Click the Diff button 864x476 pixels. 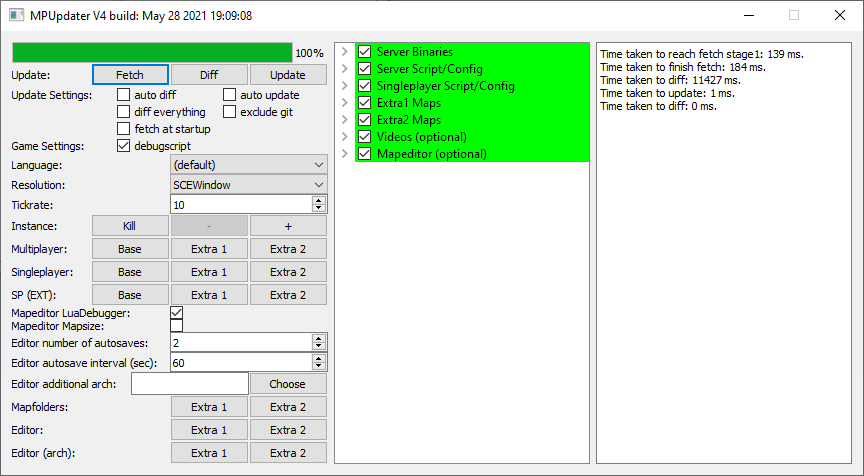tap(209, 75)
